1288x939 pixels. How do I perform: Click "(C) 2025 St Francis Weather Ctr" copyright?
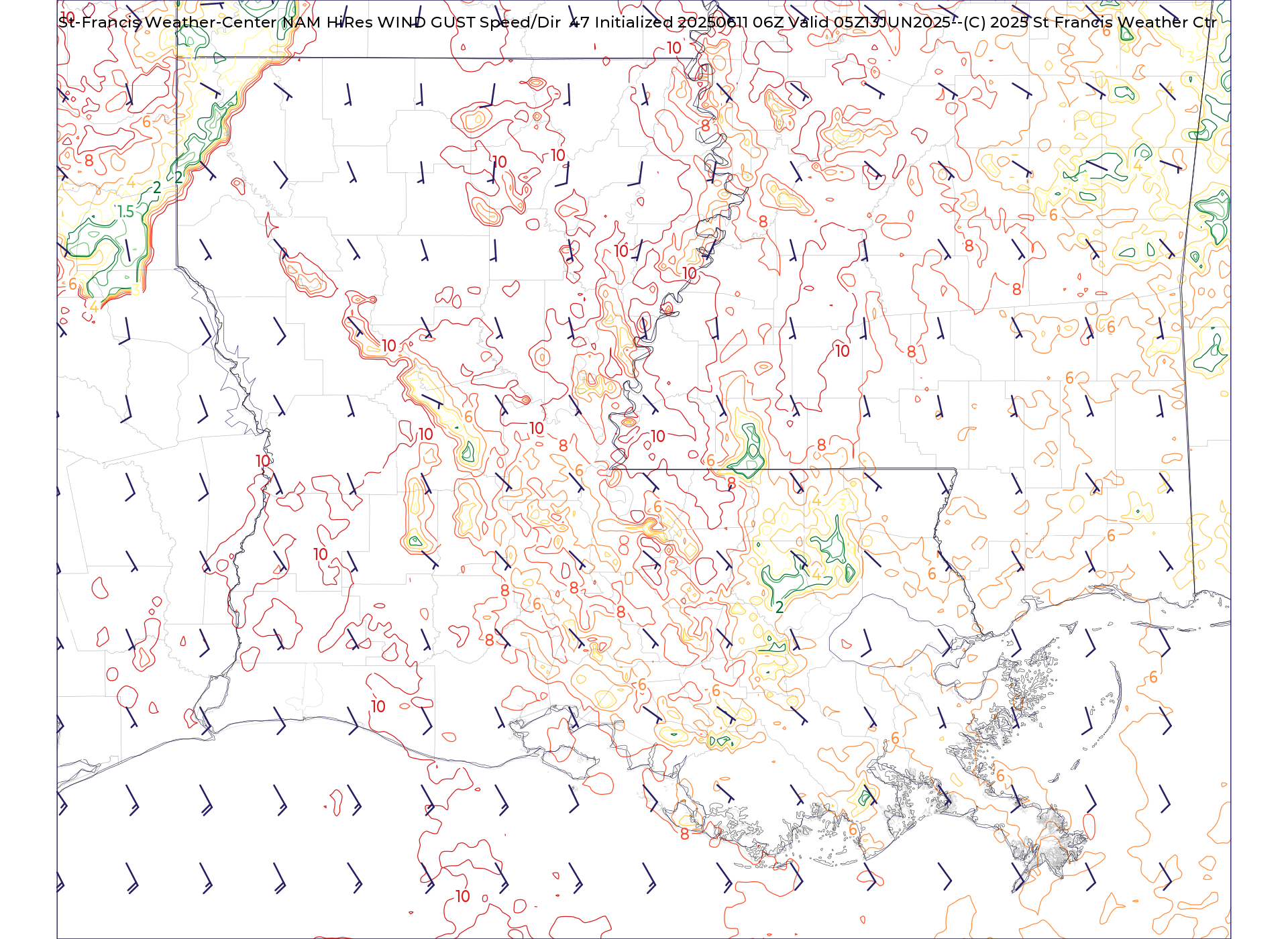point(1090,22)
